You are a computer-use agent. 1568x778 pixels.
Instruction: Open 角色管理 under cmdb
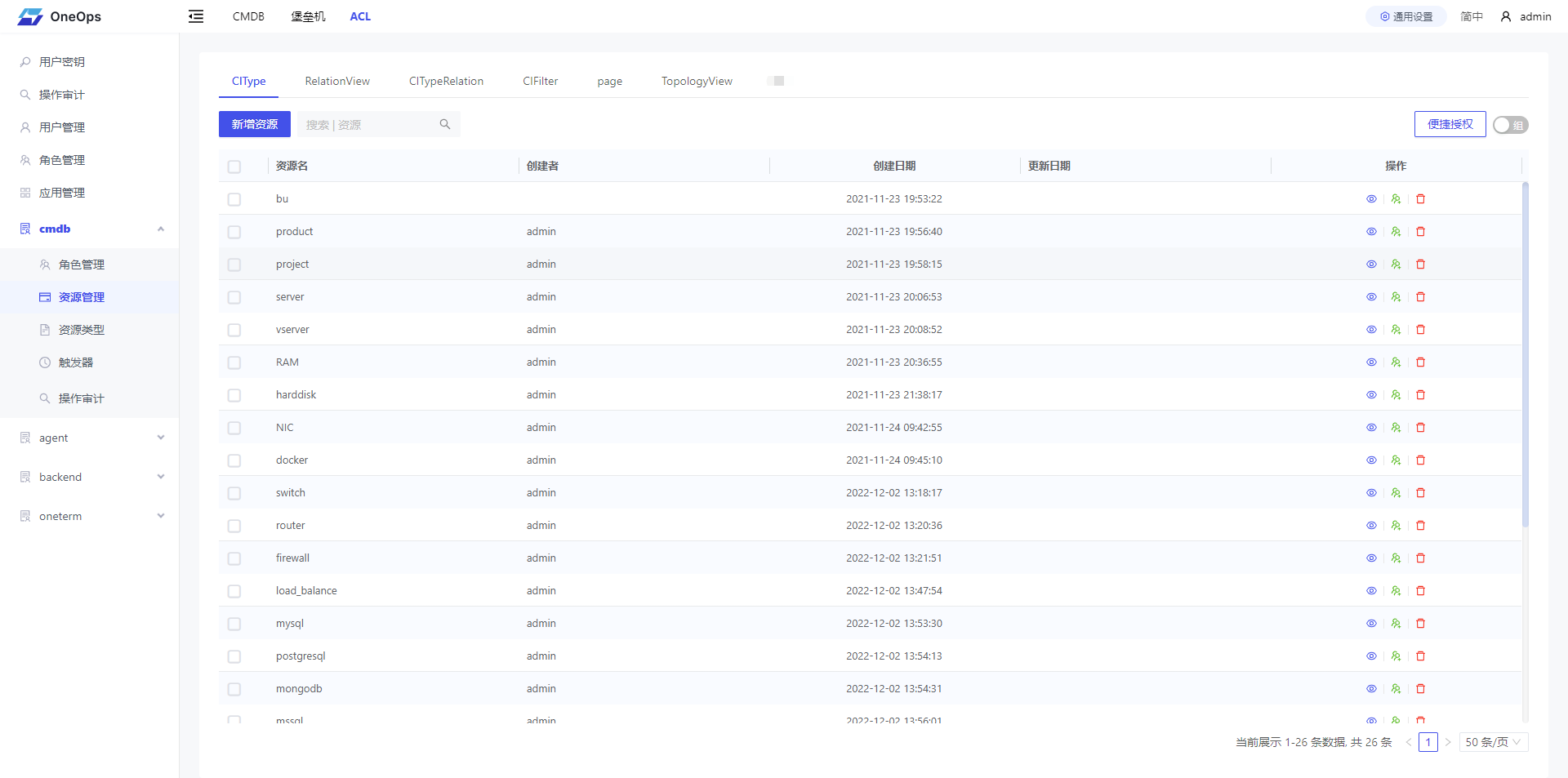[82, 265]
